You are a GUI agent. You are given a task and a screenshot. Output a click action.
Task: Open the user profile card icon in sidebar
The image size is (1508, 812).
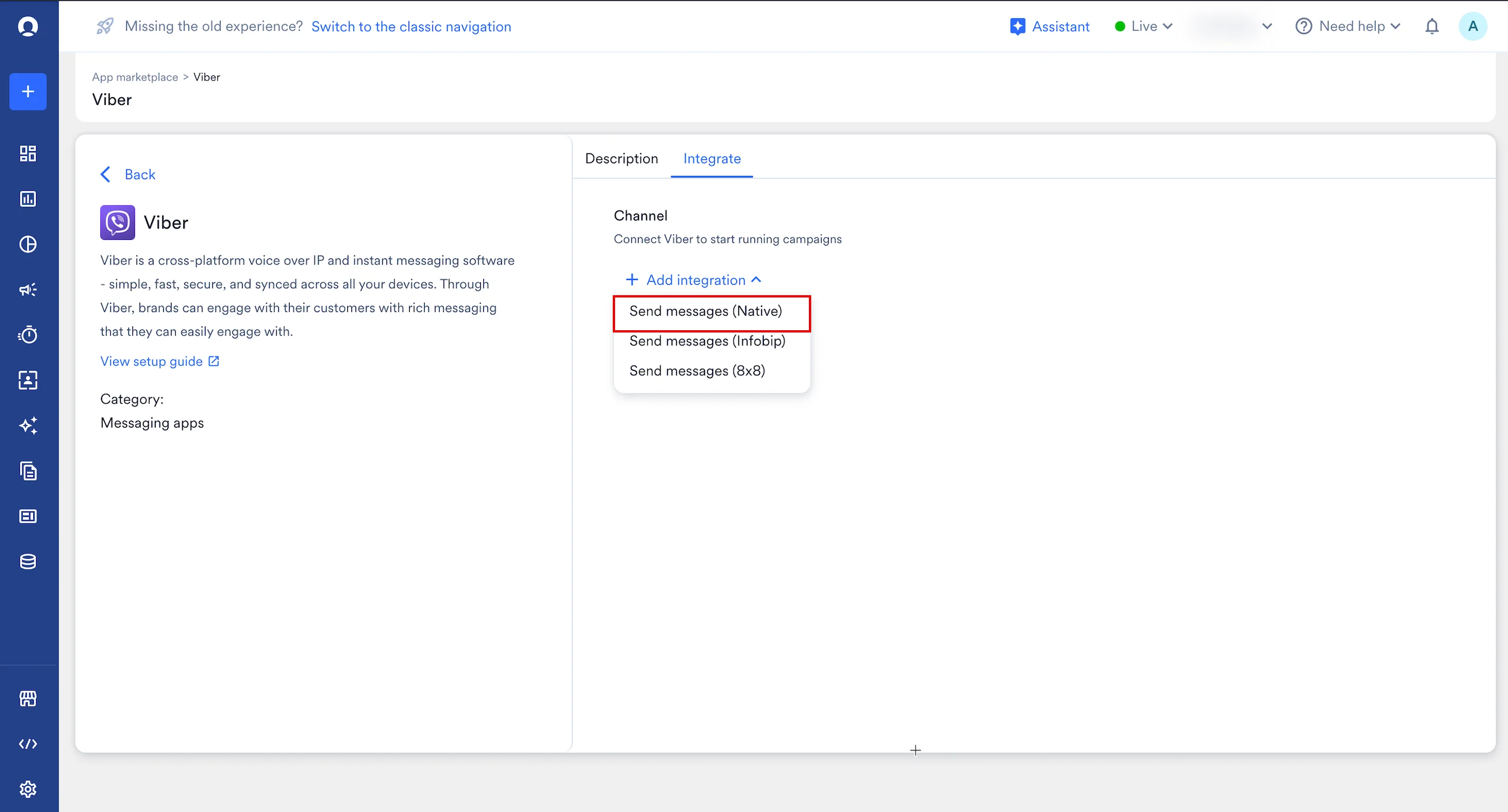click(28, 380)
